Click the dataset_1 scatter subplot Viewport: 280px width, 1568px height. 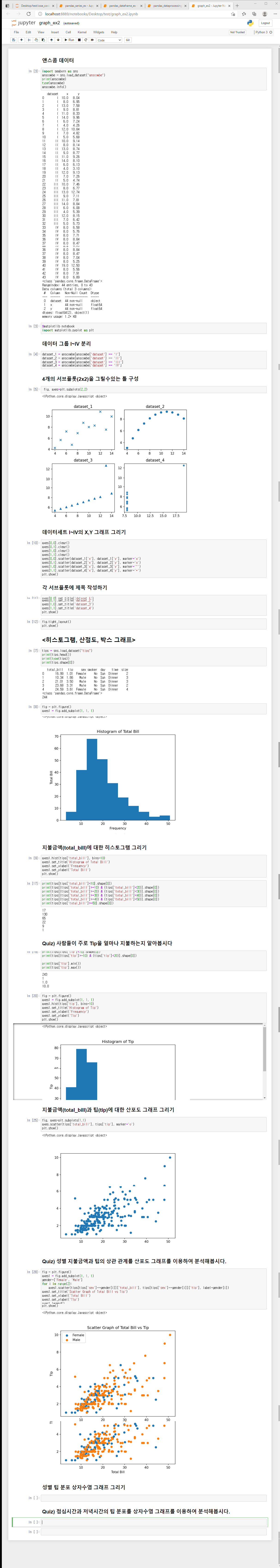coord(83,430)
